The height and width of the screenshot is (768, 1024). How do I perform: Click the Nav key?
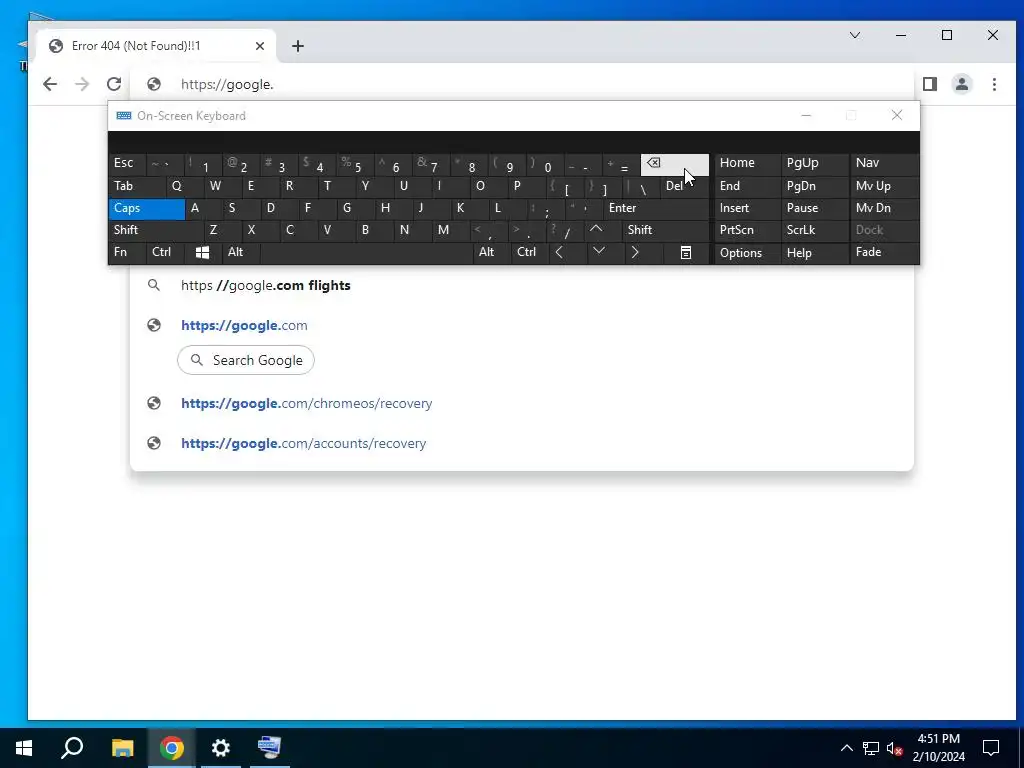884,165
